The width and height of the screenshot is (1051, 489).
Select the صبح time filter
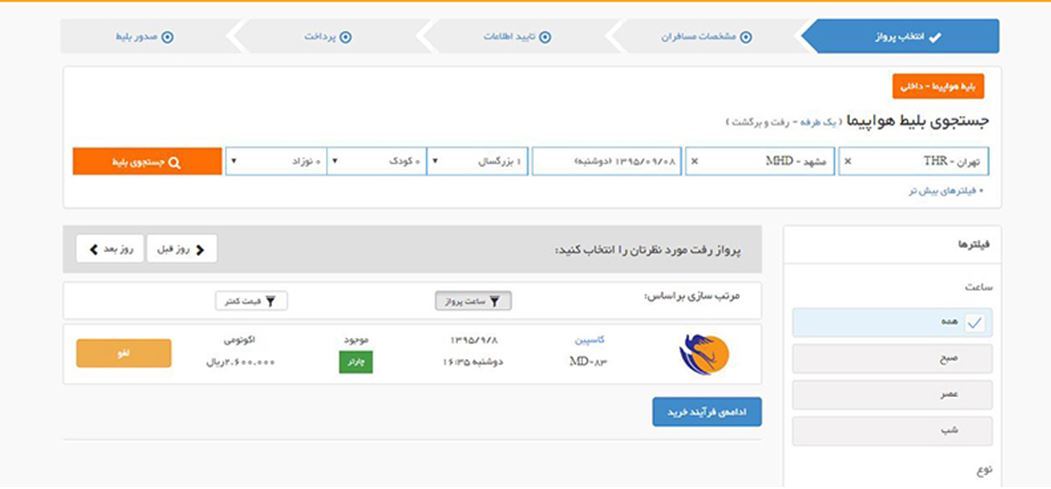click(x=892, y=358)
